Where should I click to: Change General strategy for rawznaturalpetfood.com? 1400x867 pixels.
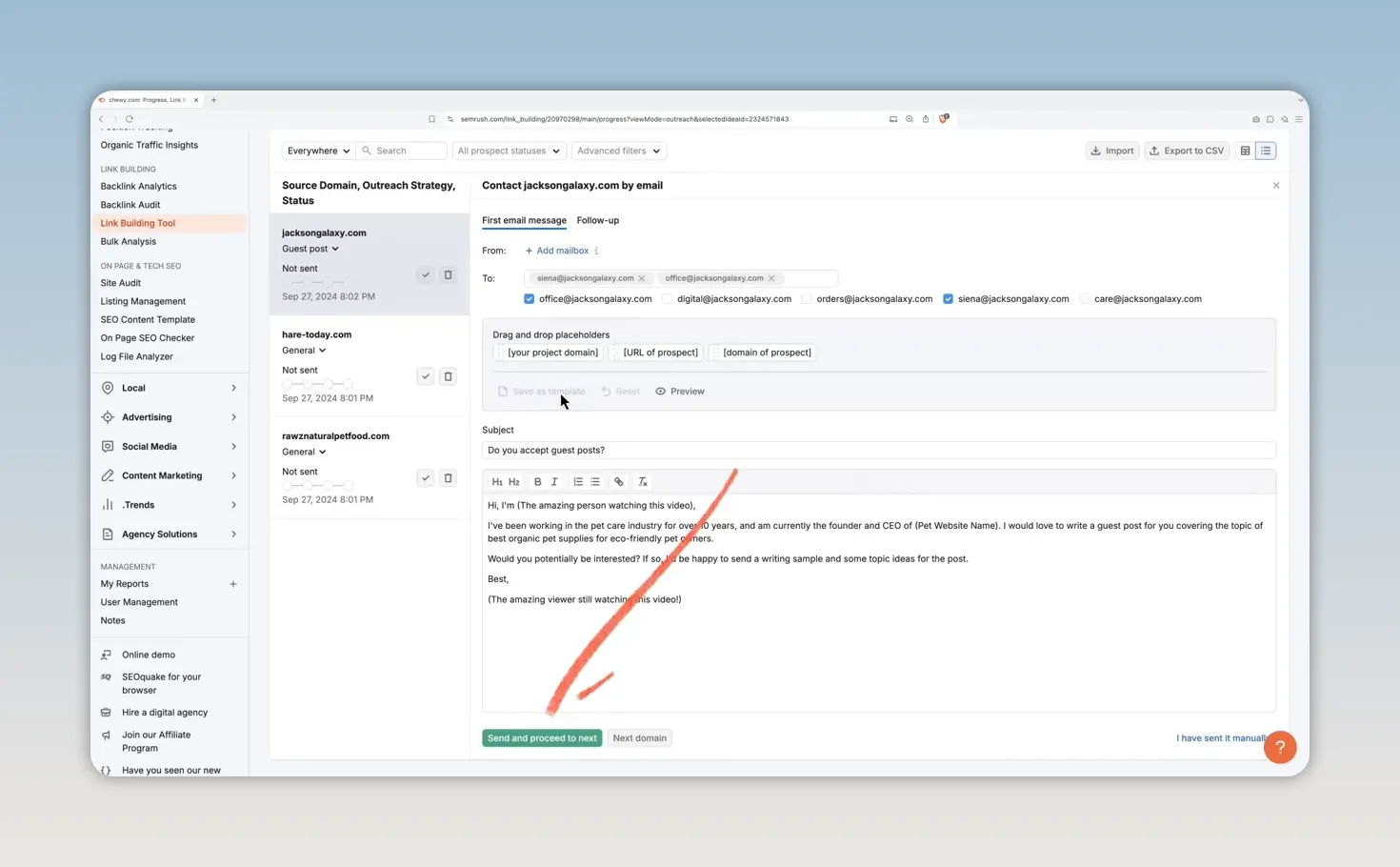coord(304,453)
